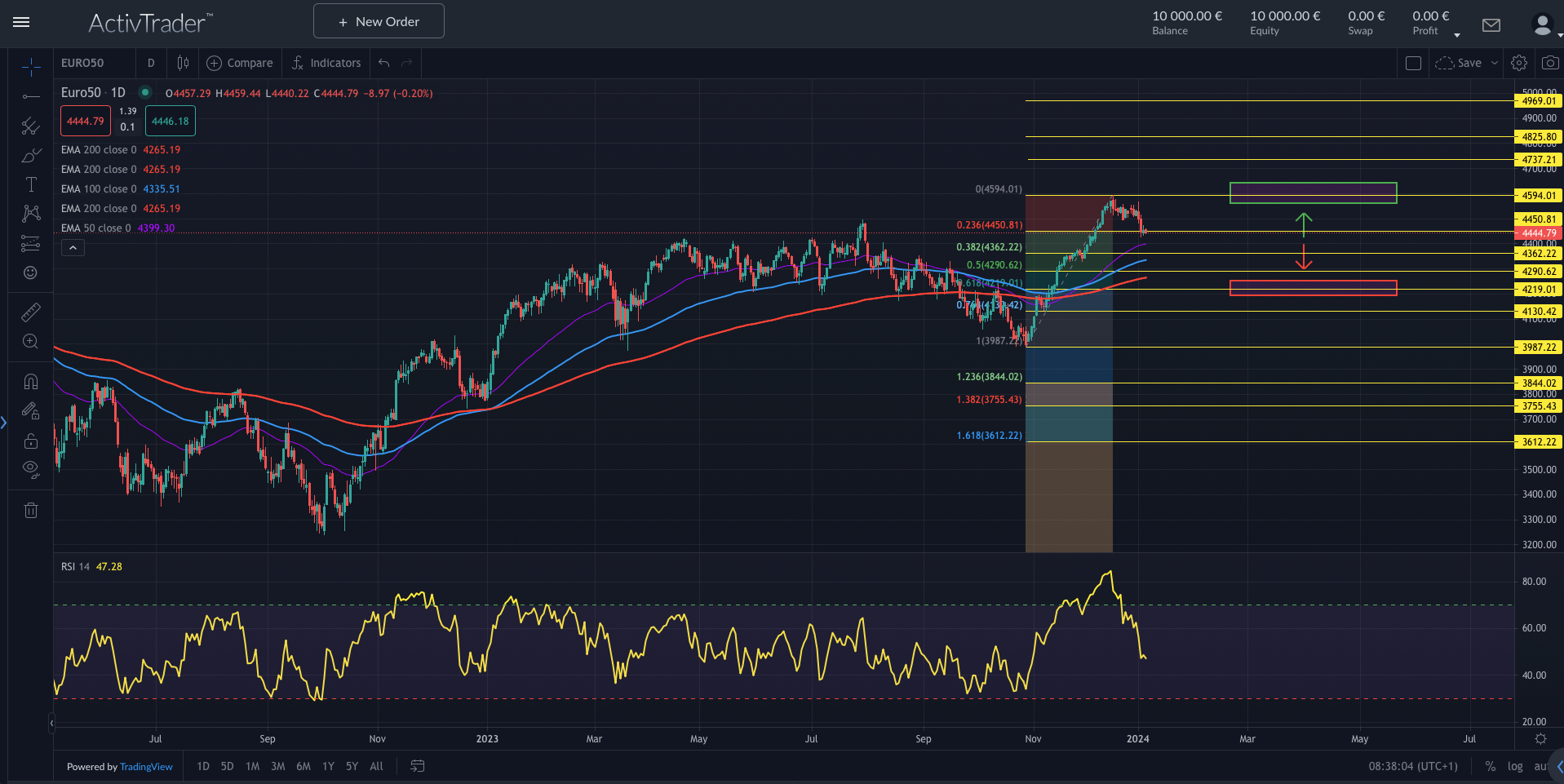Viewport: 1564px width, 784px height.
Task: Click the New Order button
Action: pos(378,20)
